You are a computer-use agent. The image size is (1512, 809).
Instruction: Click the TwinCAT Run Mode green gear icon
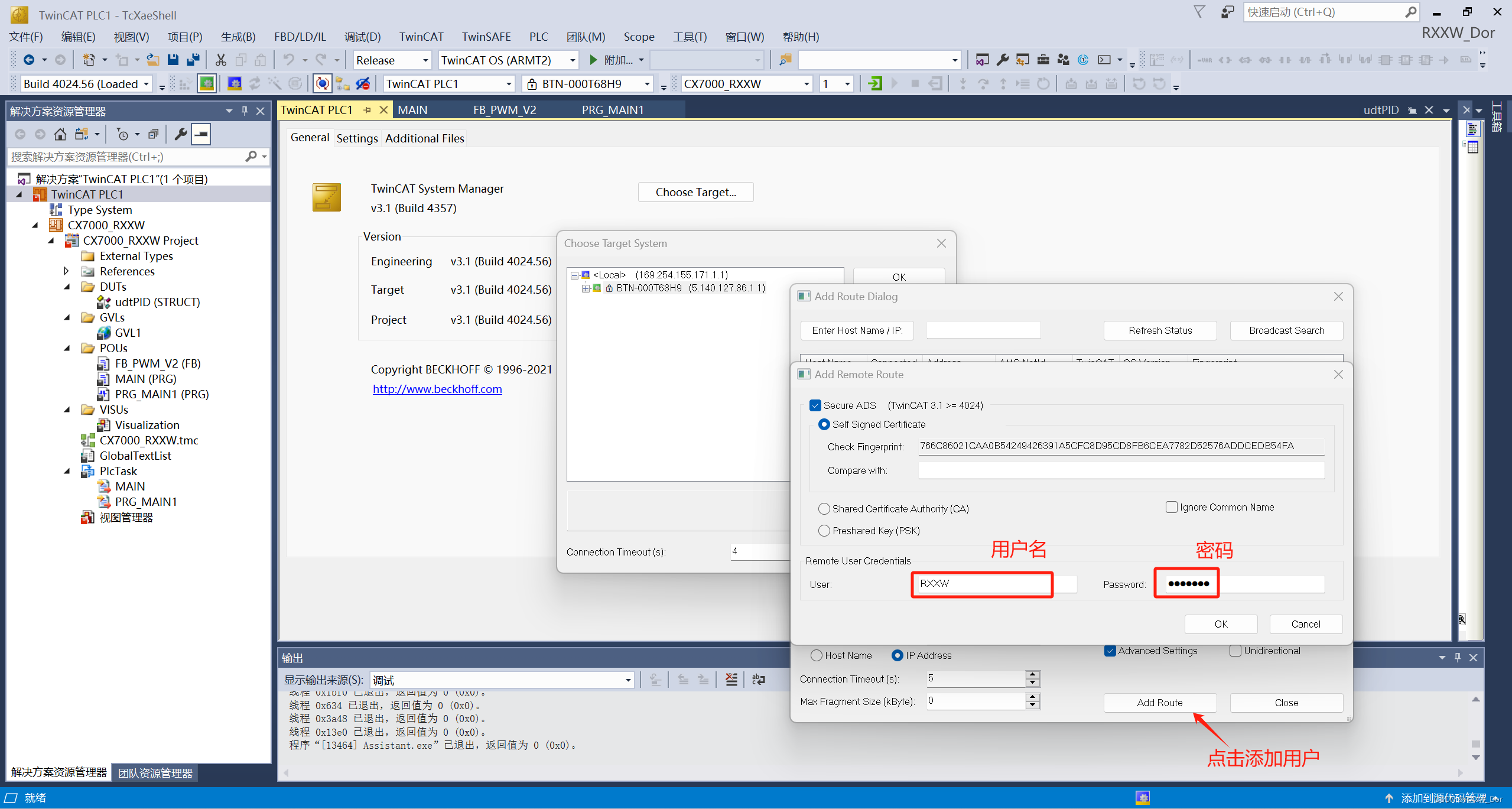[206, 84]
